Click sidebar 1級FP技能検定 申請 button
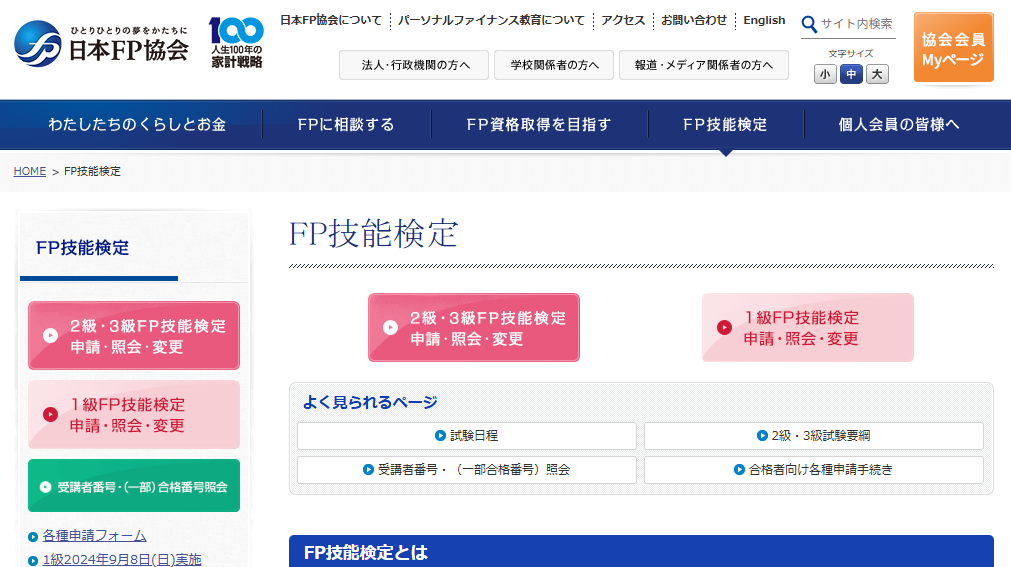Image resolution: width=1011 pixels, height=567 pixels. [x=134, y=414]
